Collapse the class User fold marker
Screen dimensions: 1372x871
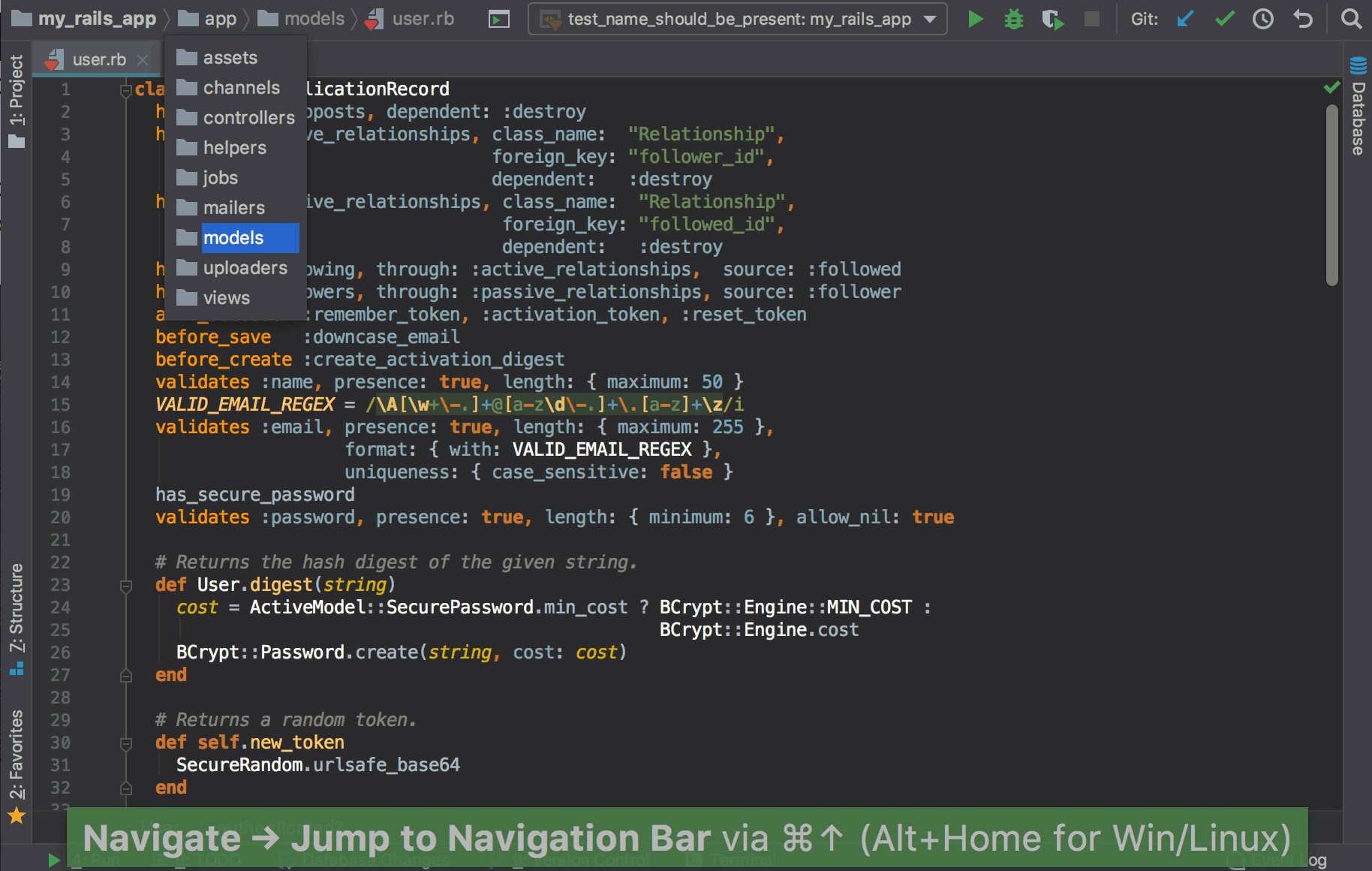coord(126,90)
